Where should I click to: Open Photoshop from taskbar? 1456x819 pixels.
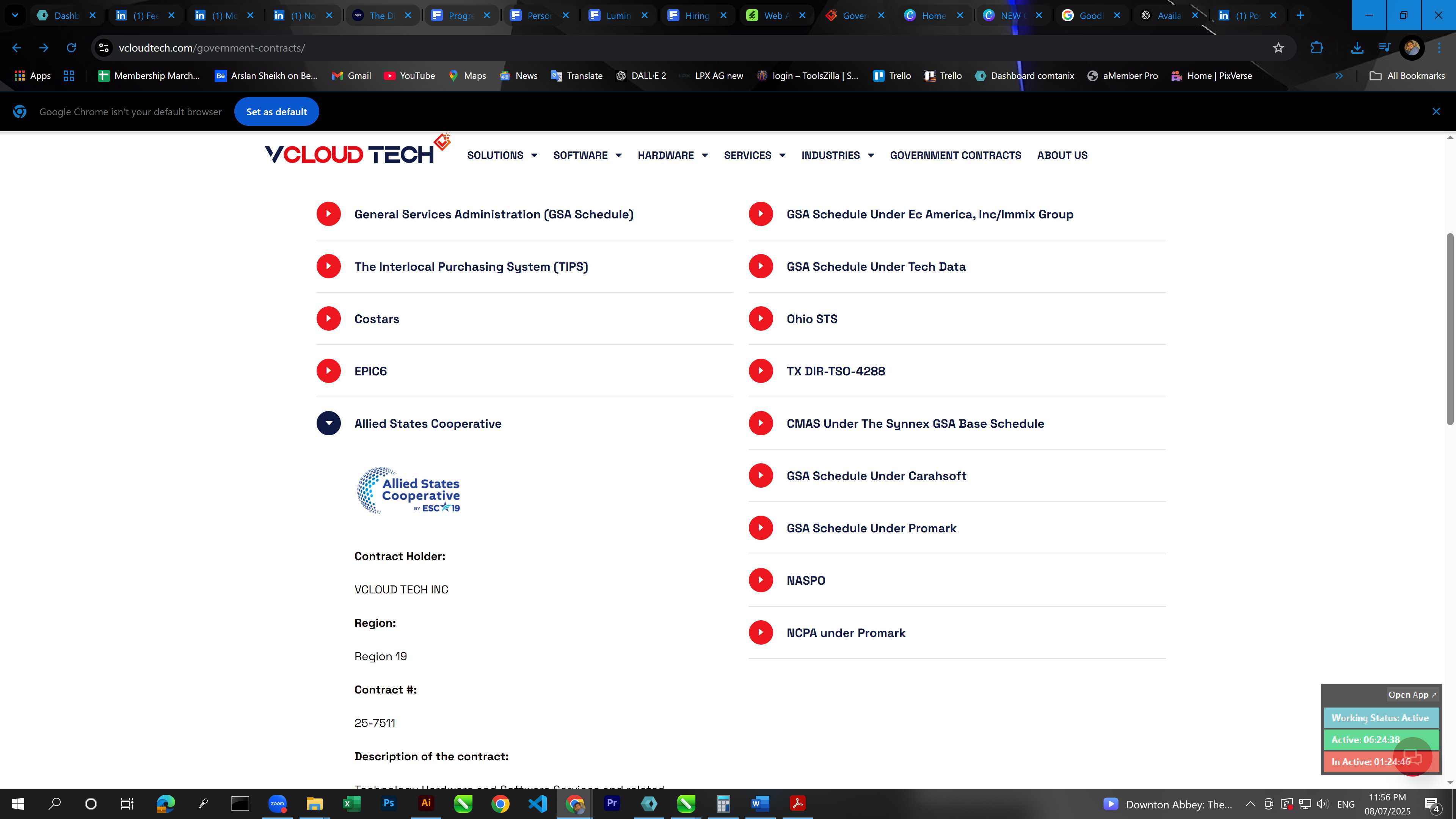388,804
